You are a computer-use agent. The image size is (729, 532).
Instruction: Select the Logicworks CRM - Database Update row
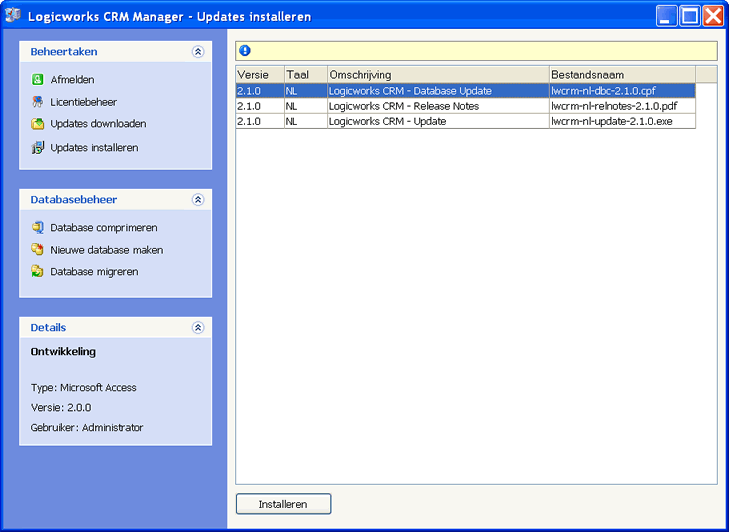465,91
